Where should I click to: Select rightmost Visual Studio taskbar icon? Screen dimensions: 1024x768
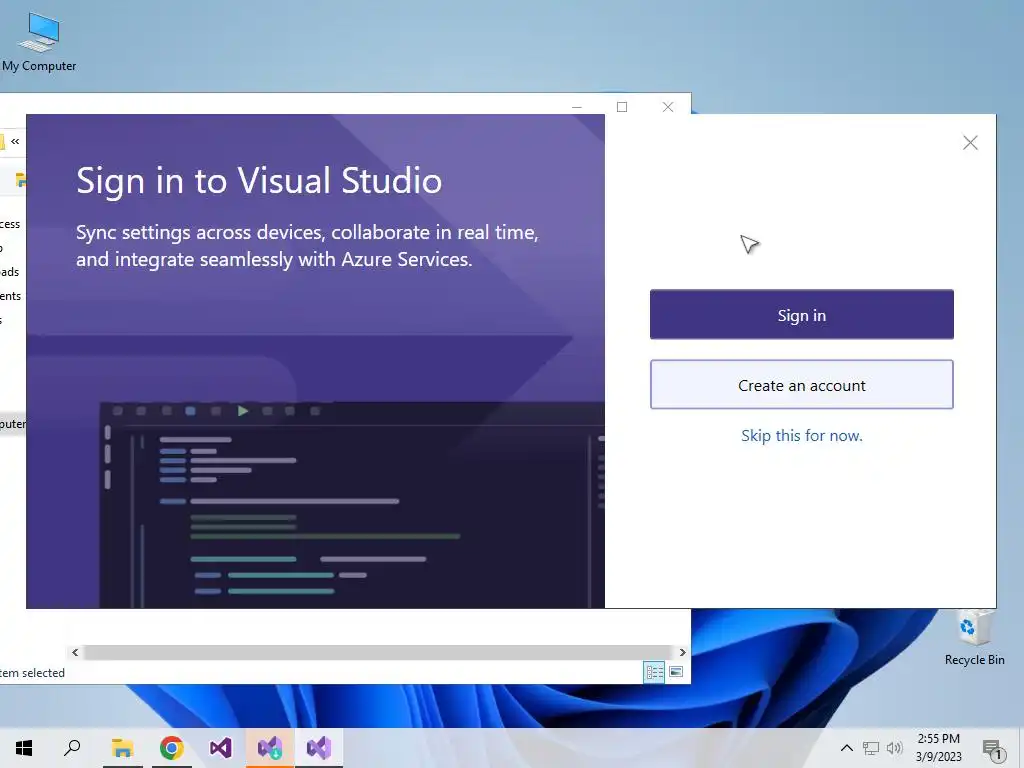point(319,748)
